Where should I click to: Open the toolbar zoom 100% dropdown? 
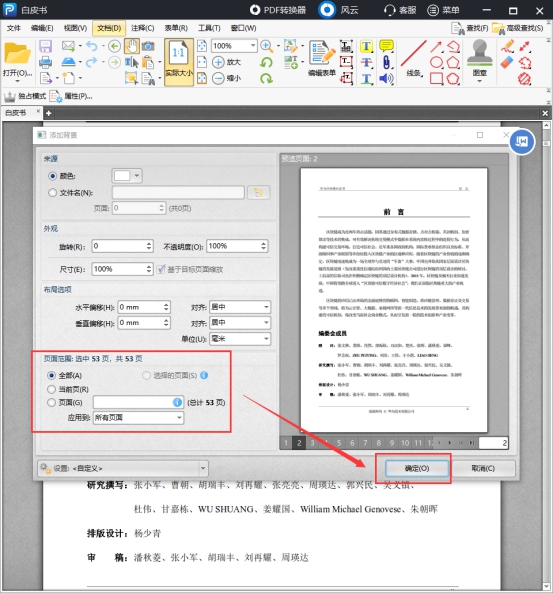(x=253, y=46)
